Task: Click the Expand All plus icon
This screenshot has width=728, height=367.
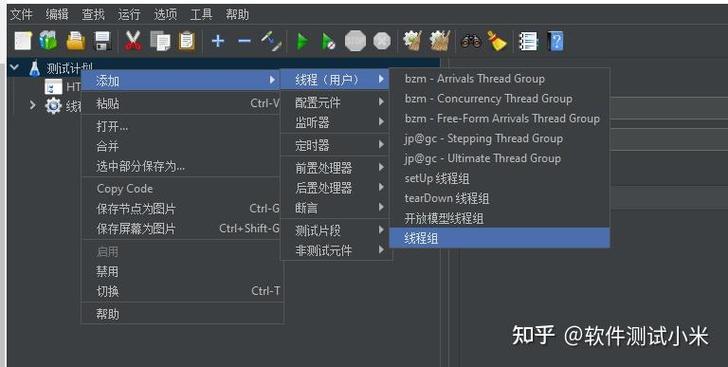Action: (218, 41)
